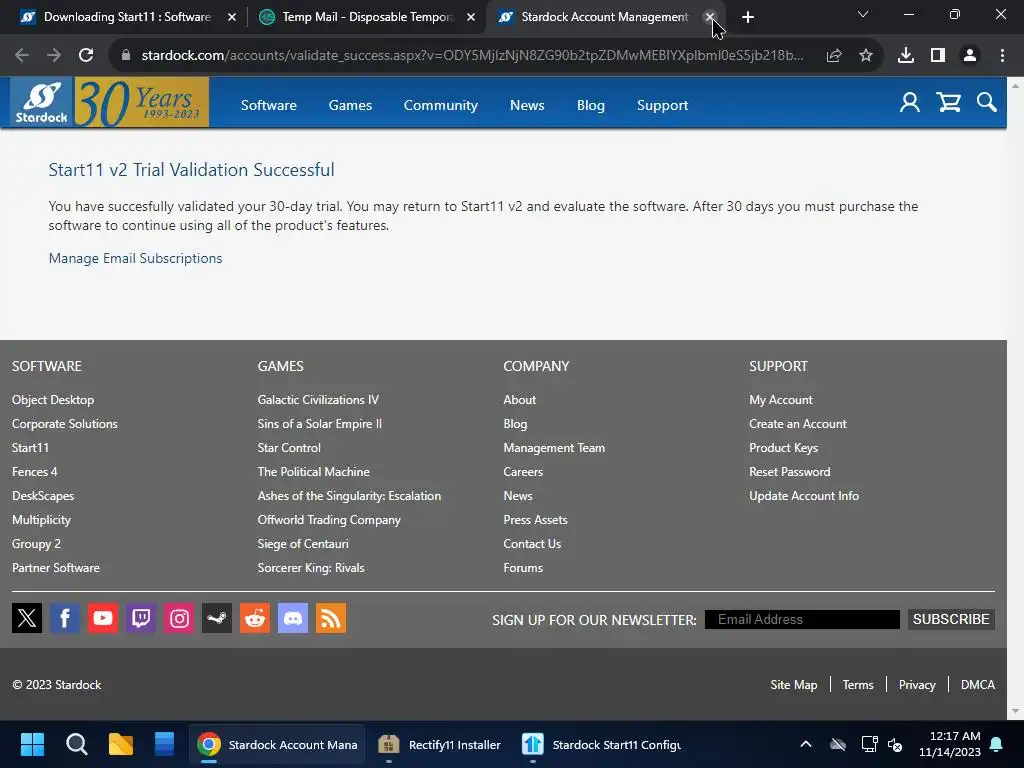Screen dimensions: 1024x768
Task: Open the Product Keys link
Action: point(783,448)
